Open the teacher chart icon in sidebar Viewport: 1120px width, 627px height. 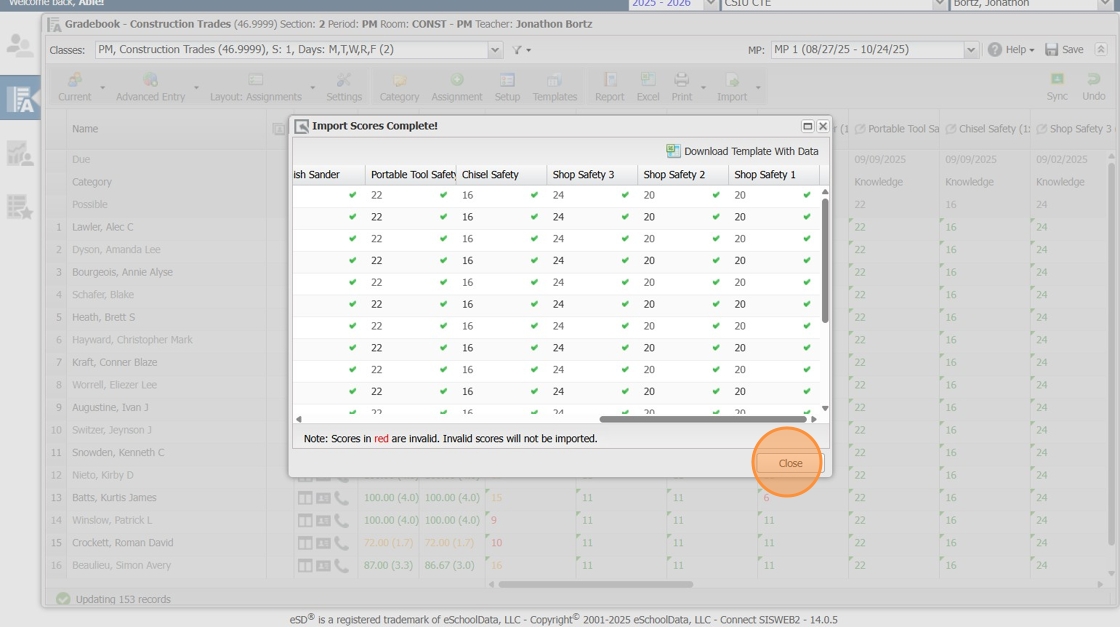(x=19, y=154)
